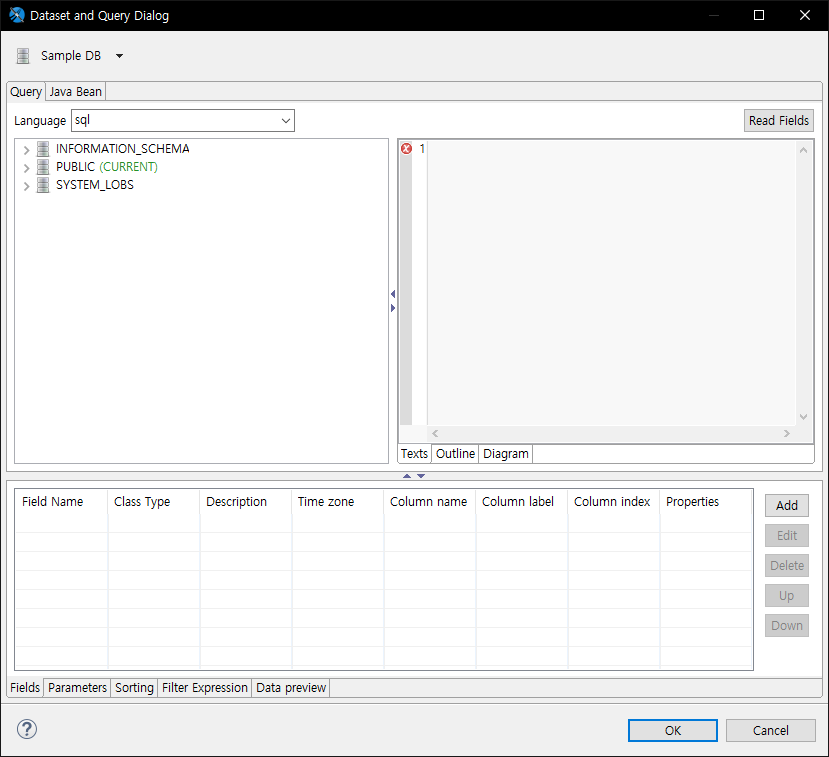
Task: Select the INFORMATION_SCHEMA tree item
Action: click(x=123, y=149)
